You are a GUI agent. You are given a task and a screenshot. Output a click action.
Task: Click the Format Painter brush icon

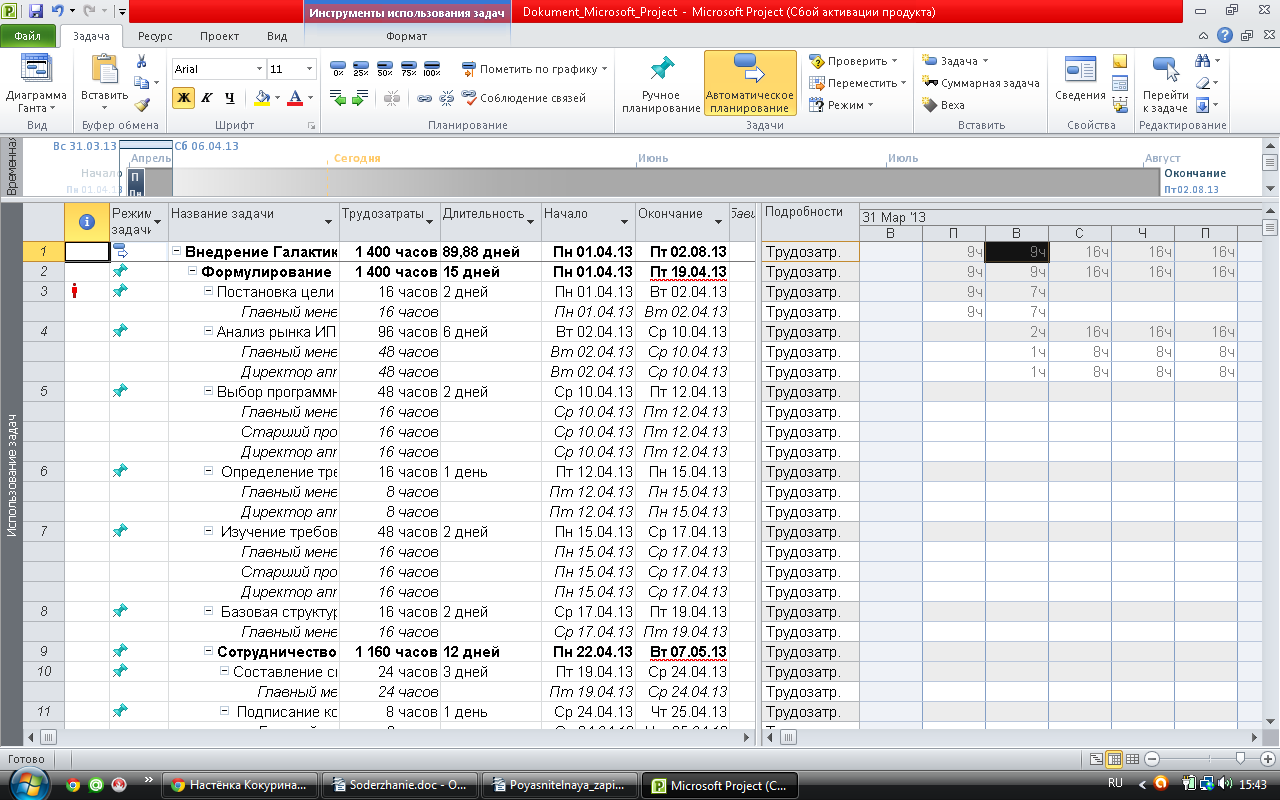coord(142,104)
